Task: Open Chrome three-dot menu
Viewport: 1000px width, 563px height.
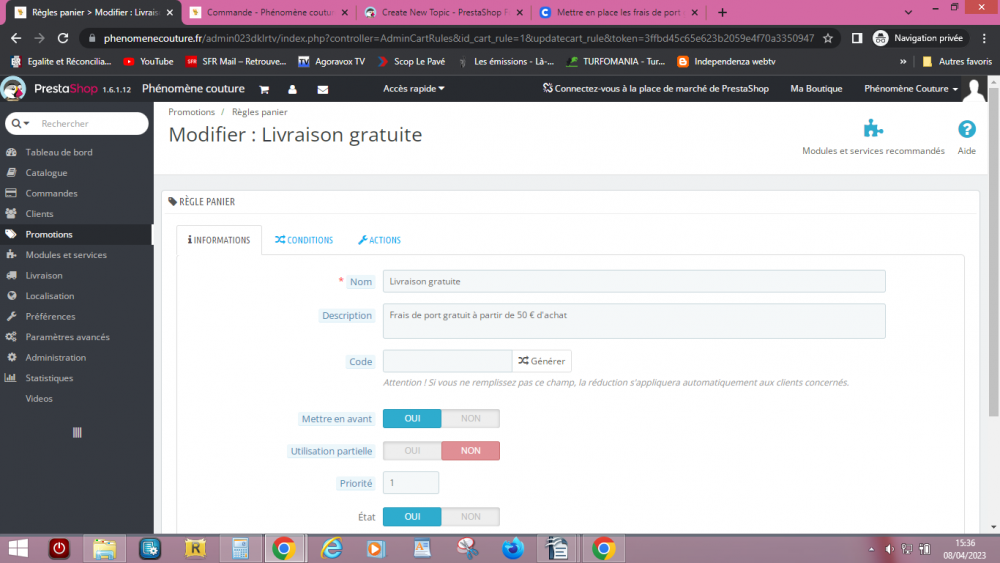Action: click(x=984, y=38)
